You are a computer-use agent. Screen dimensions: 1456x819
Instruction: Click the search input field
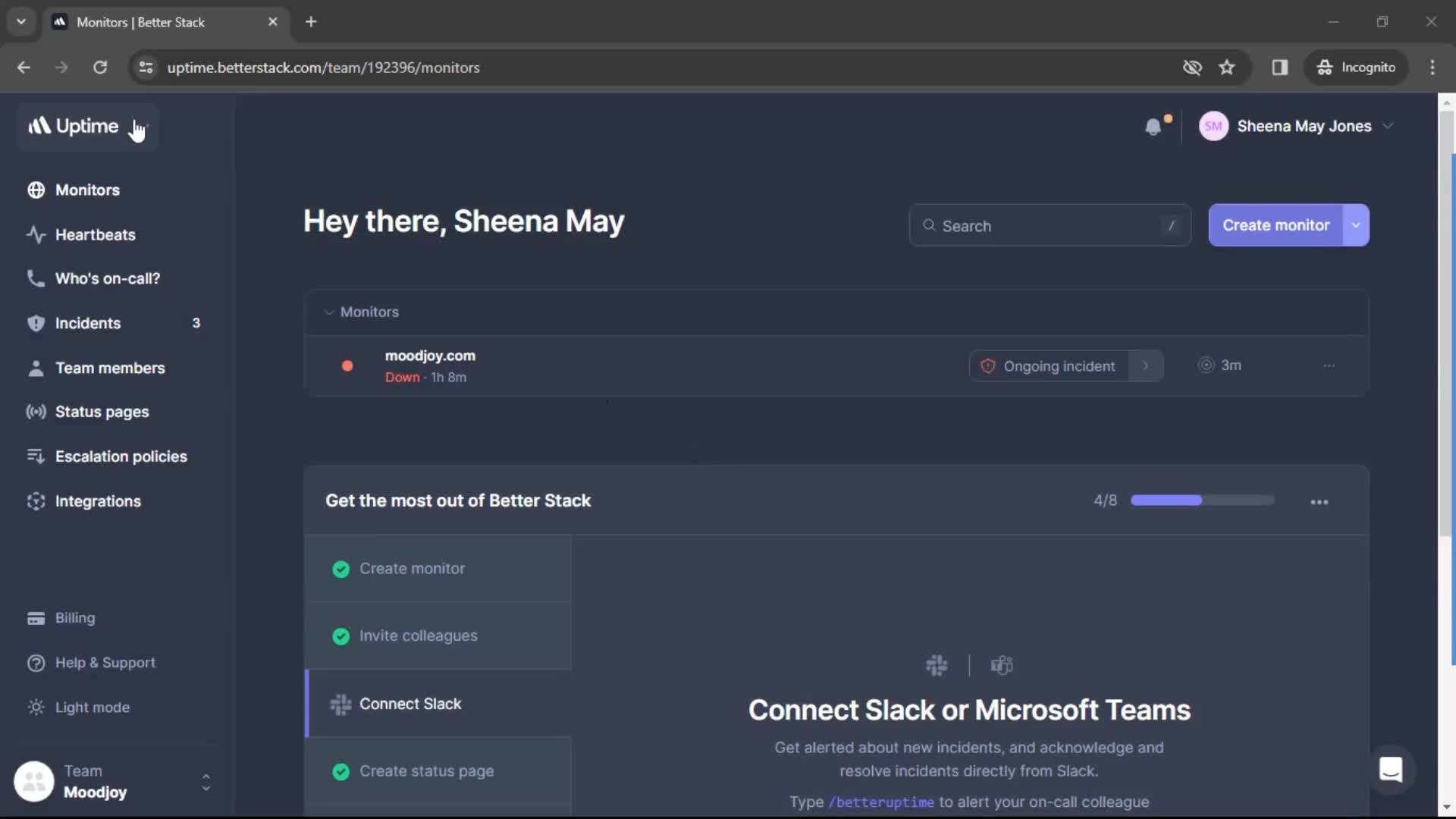click(x=1050, y=225)
